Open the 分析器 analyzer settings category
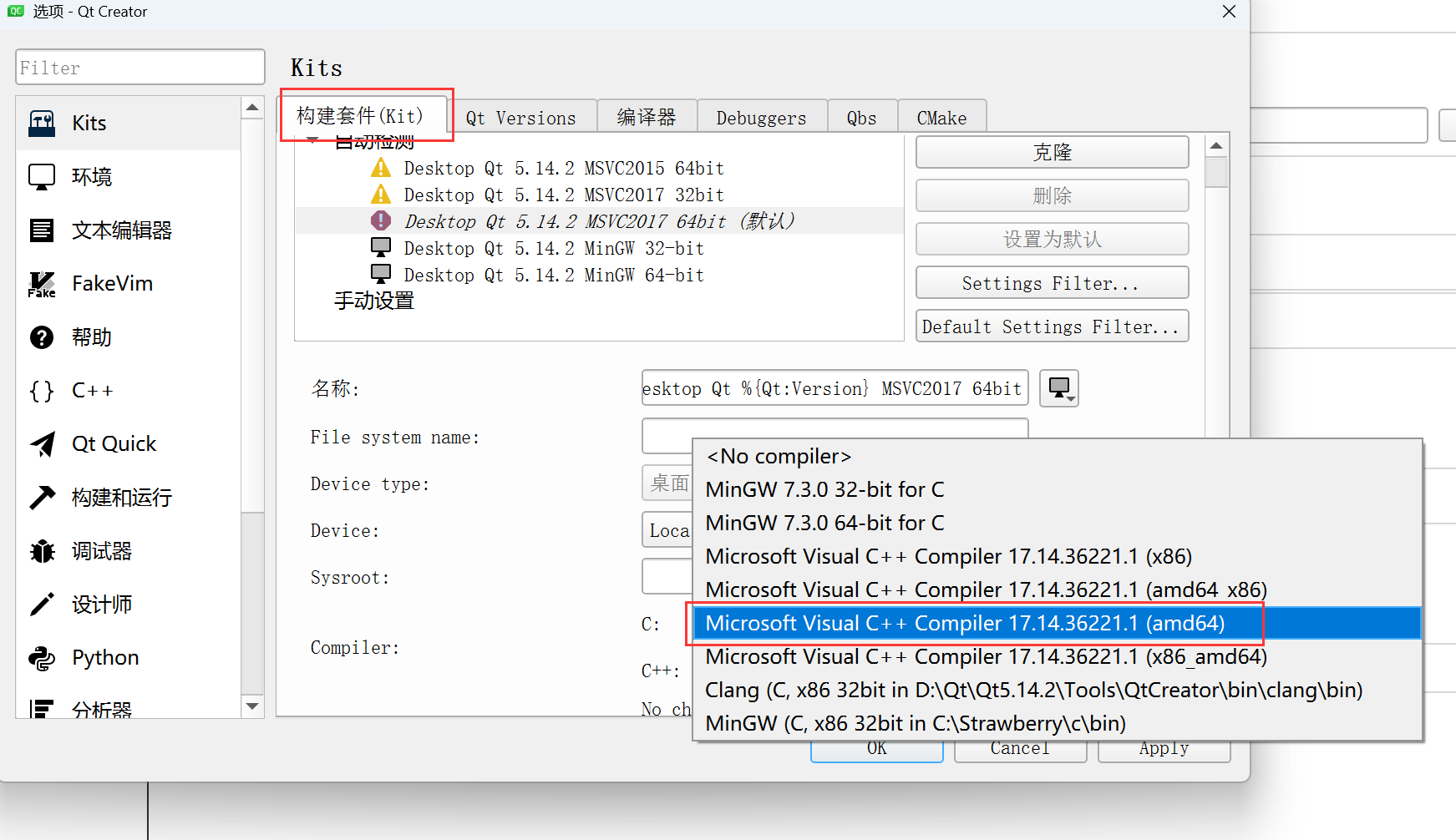The width and height of the screenshot is (1456, 840). tap(129, 708)
